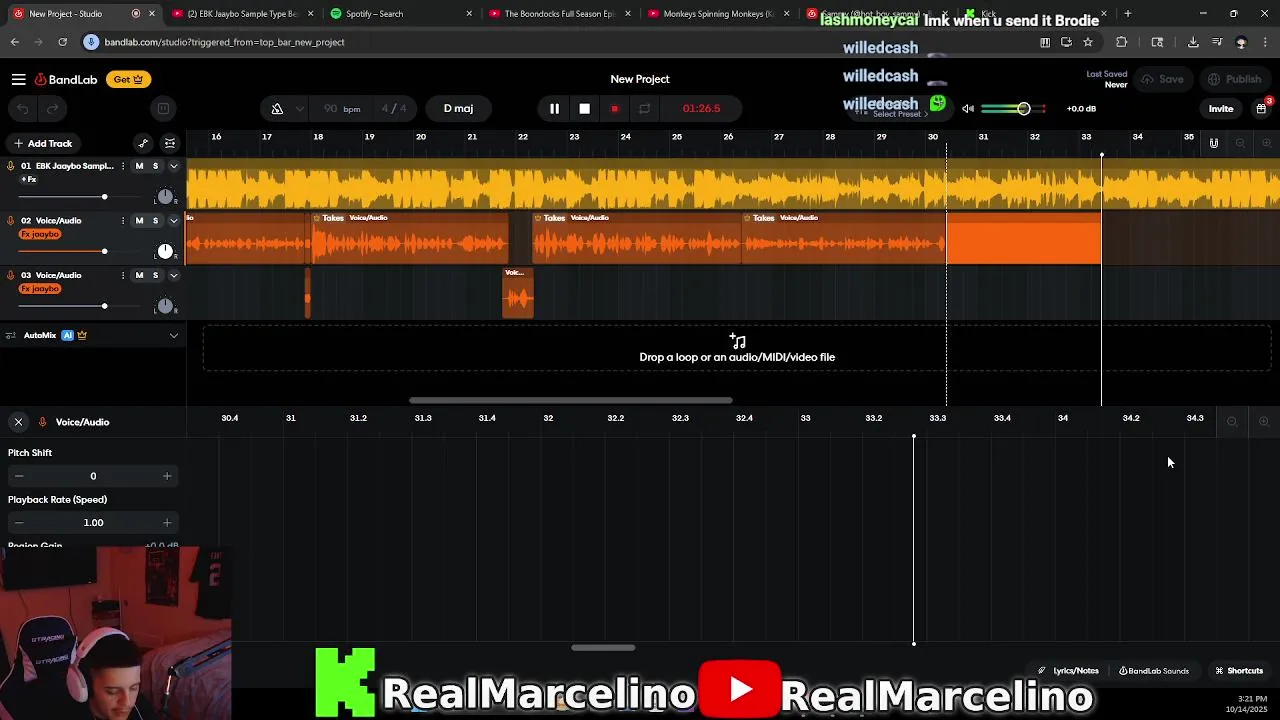This screenshot has width=1280, height=720.
Task: Open the D maj key selector
Action: pos(458,108)
